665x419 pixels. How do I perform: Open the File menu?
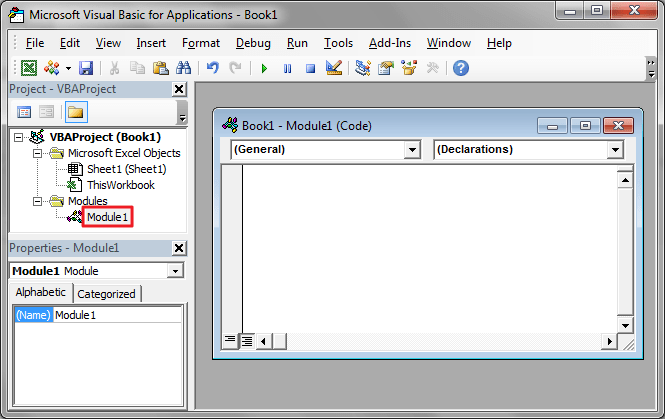35,43
